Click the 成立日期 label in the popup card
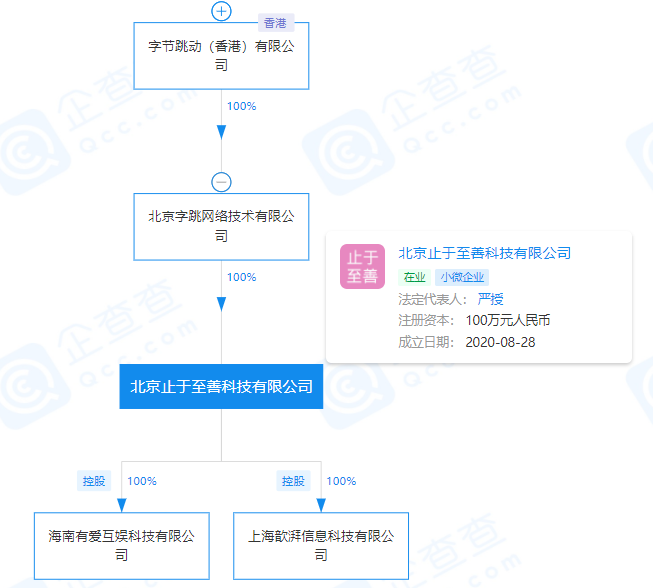653x588 pixels. (x=426, y=342)
